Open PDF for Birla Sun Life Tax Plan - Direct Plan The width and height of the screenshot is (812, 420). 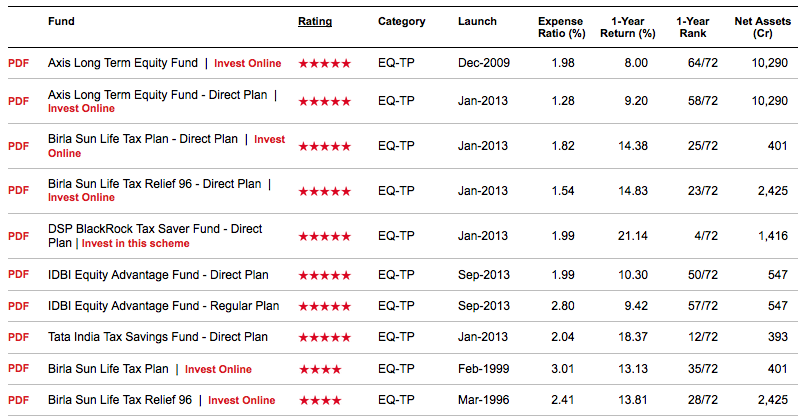click(x=18, y=146)
